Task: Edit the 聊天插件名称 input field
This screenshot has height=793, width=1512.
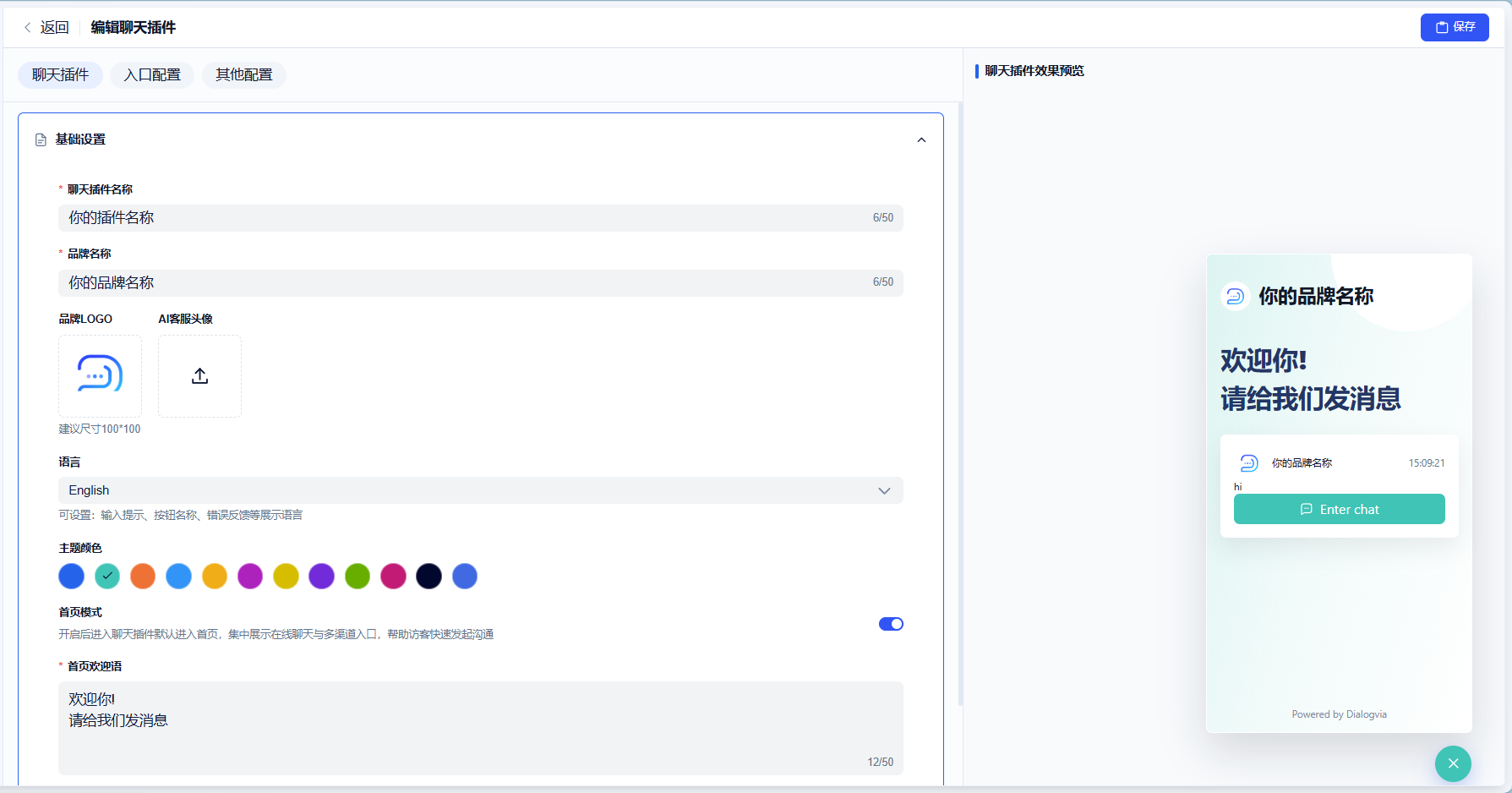Action: [480, 218]
